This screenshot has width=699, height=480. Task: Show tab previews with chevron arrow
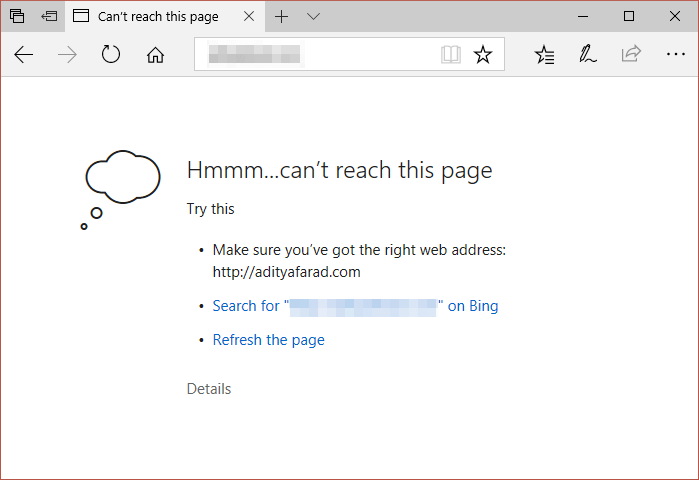pyautogui.click(x=314, y=16)
